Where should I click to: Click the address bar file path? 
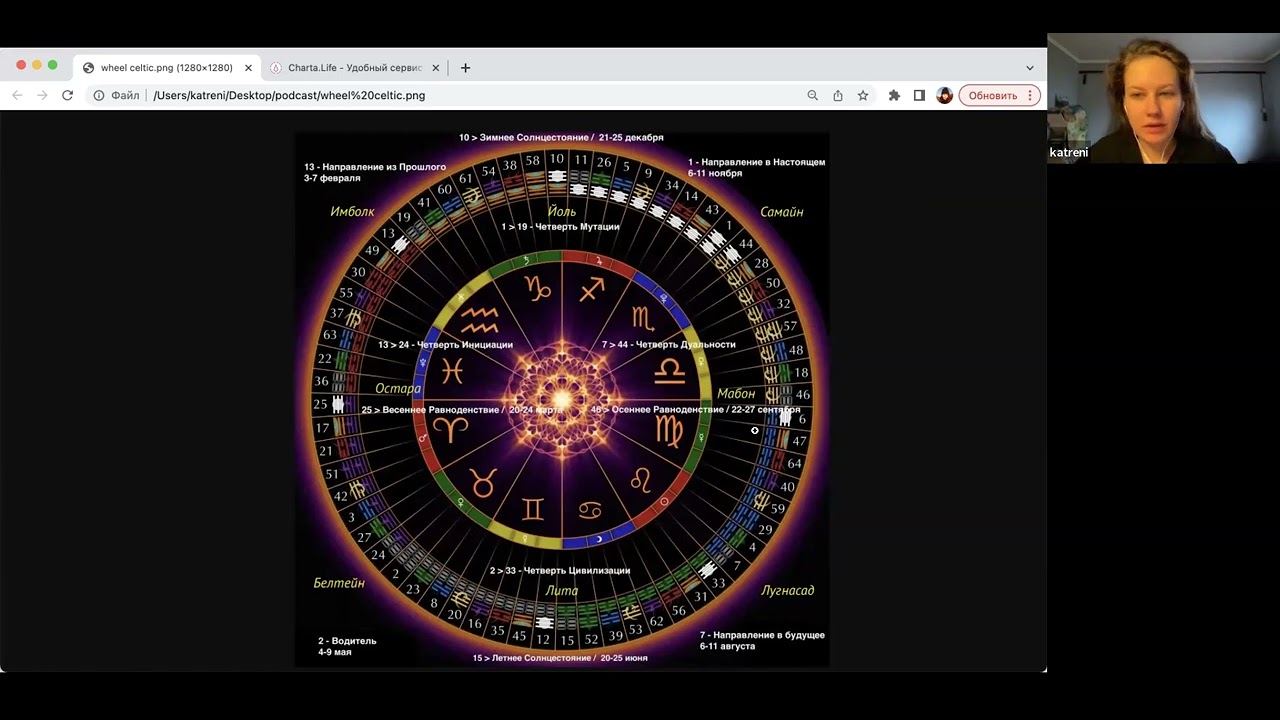[289, 95]
